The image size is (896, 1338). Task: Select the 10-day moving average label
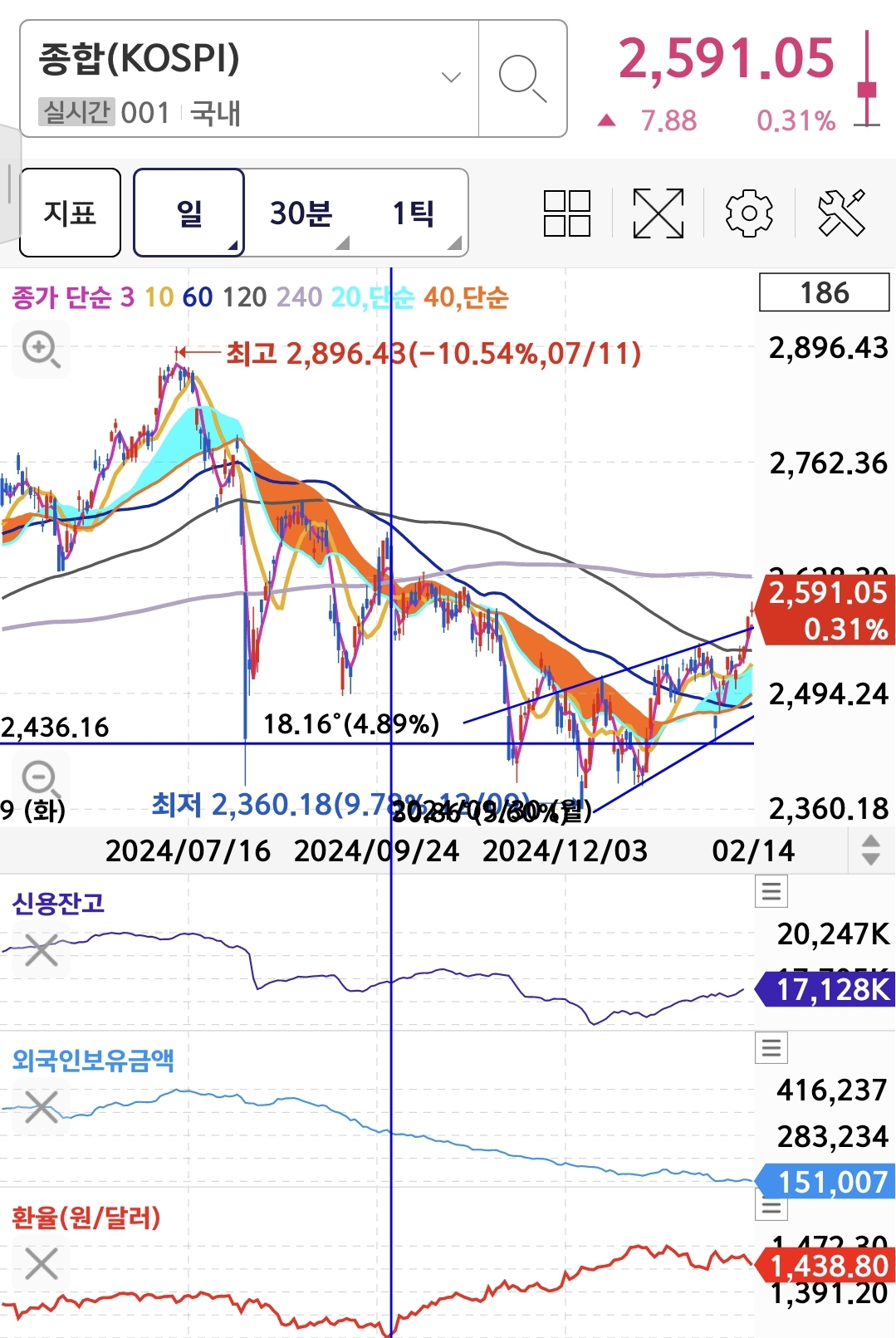pyautogui.click(x=159, y=297)
